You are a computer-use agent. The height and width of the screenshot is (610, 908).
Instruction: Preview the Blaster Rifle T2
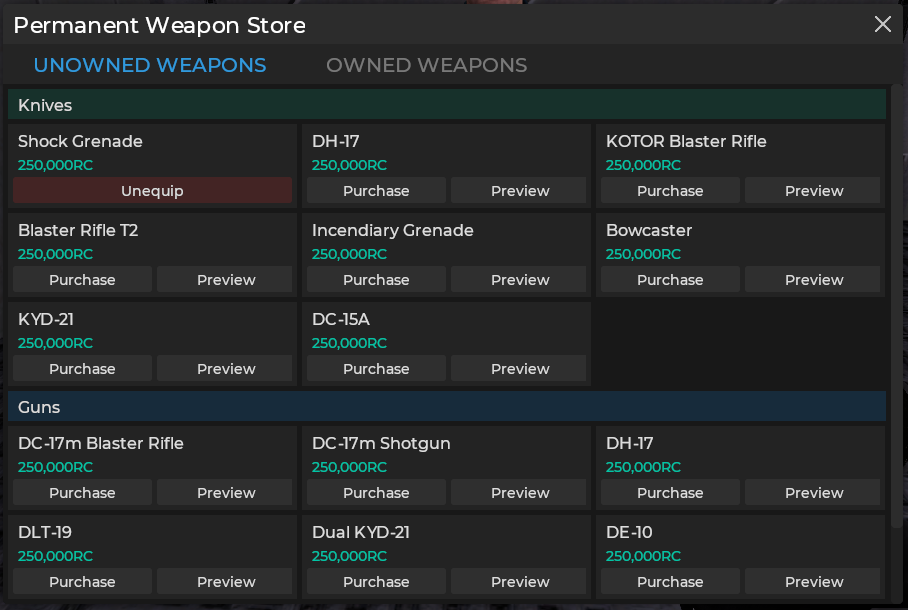(x=224, y=279)
